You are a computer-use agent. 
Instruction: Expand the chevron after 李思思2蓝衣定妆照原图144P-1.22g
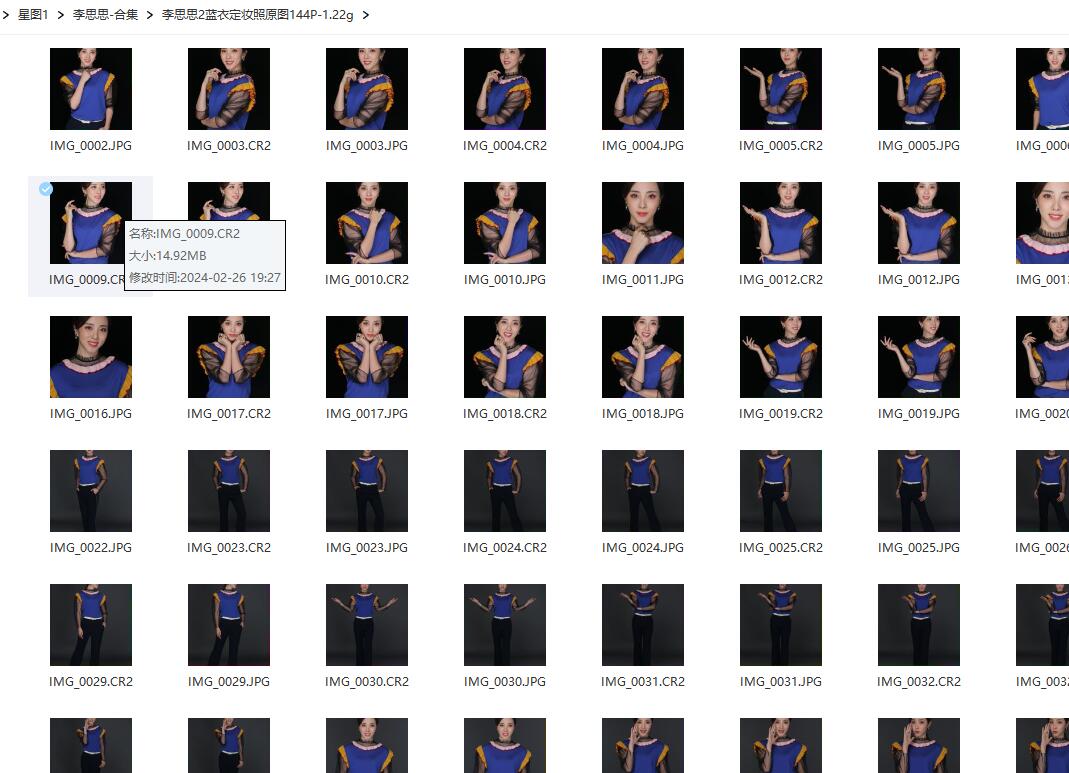[365, 14]
